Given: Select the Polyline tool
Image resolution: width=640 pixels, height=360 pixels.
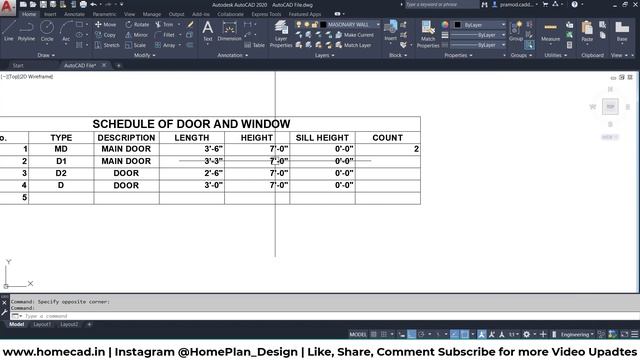Looking at the screenshot, I should coord(26,31).
